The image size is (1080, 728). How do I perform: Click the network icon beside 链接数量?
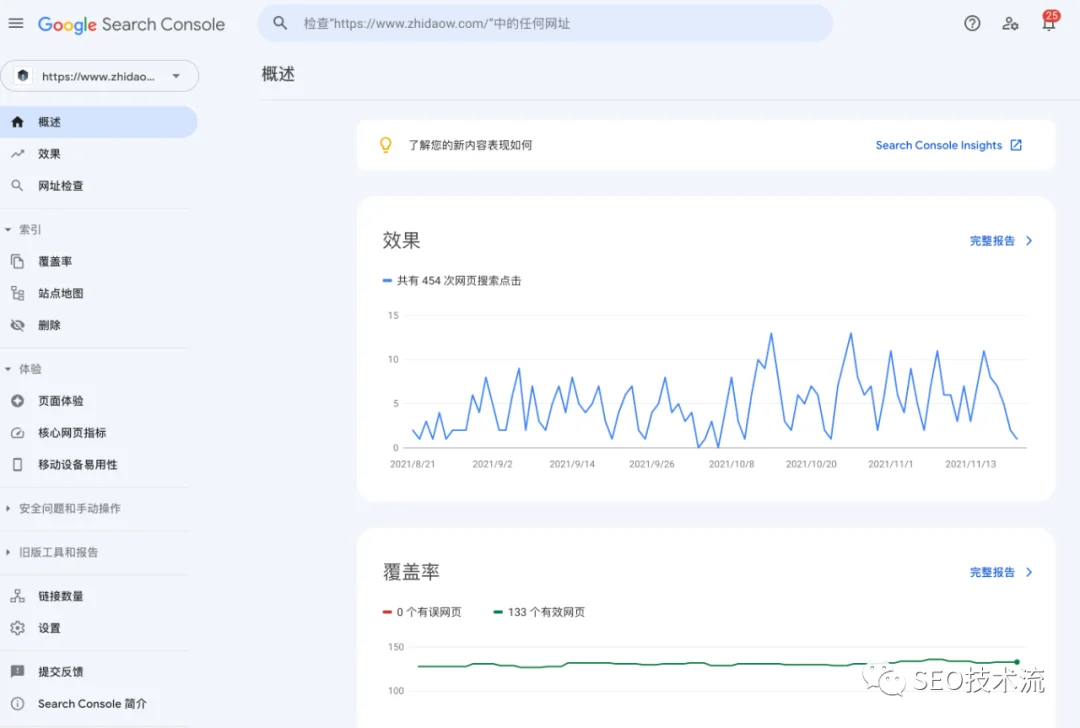[17, 596]
